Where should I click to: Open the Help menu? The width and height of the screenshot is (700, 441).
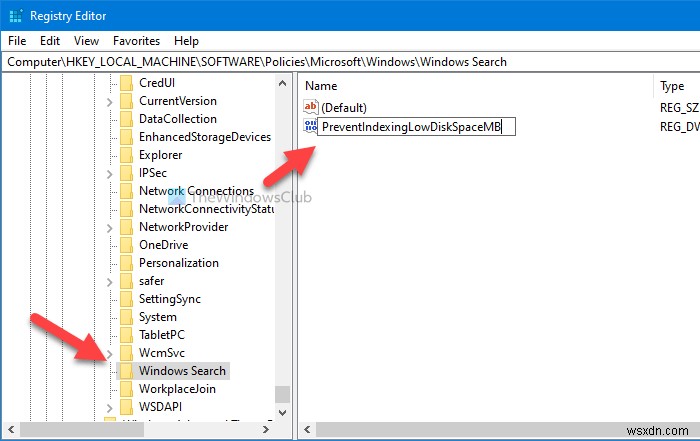click(x=186, y=41)
